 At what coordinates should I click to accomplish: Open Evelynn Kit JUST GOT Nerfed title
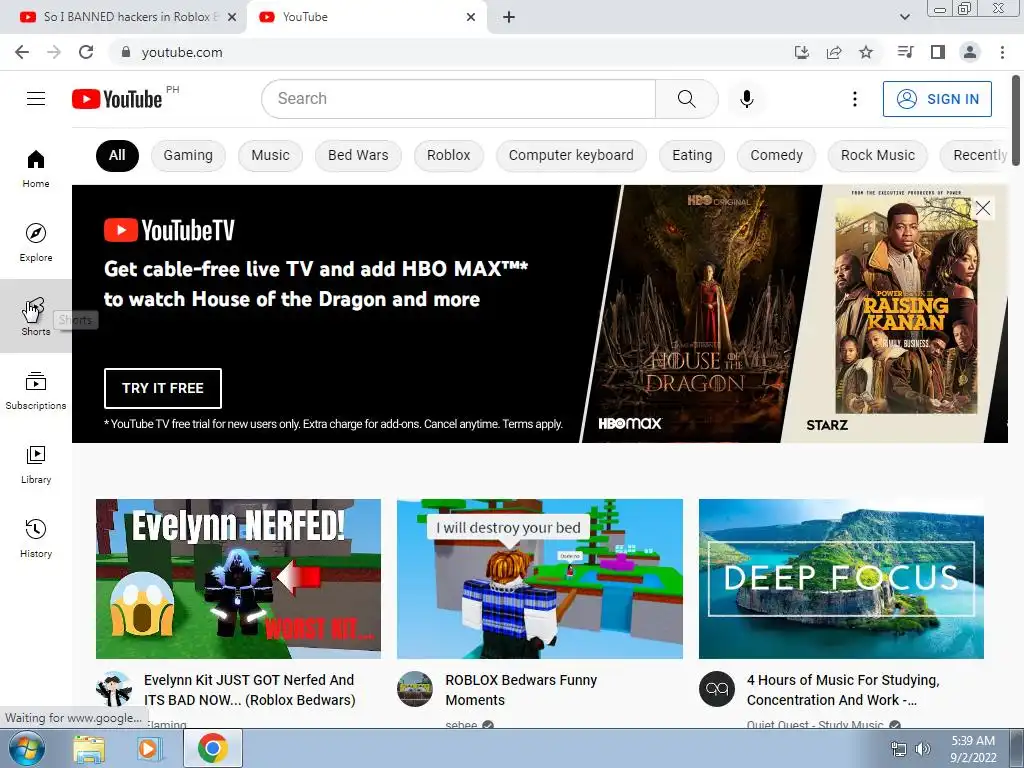click(x=249, y=690)
